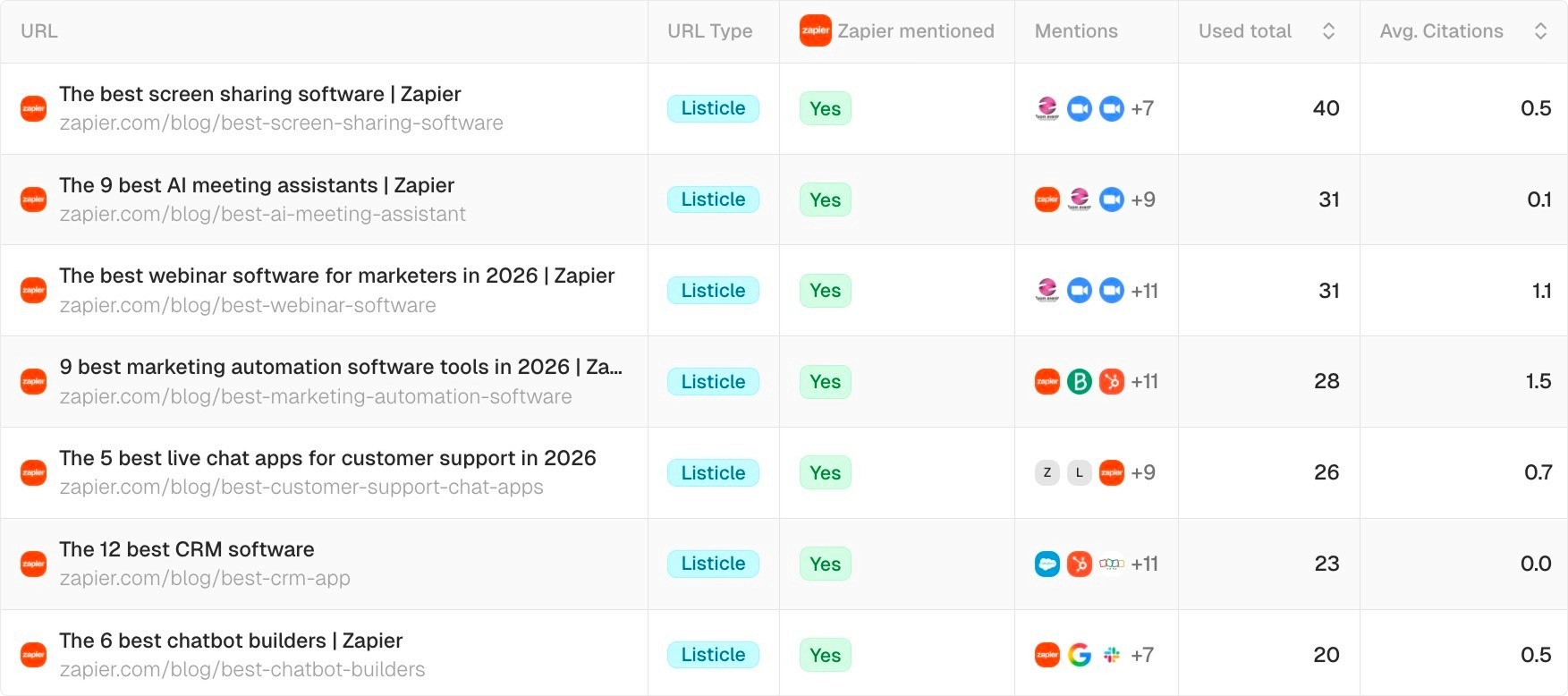Click the Salesforce icon in the CRM software row
The width and height of the screenshot is (1568, 696).
pyautogui.click(x=1047, y=564)
